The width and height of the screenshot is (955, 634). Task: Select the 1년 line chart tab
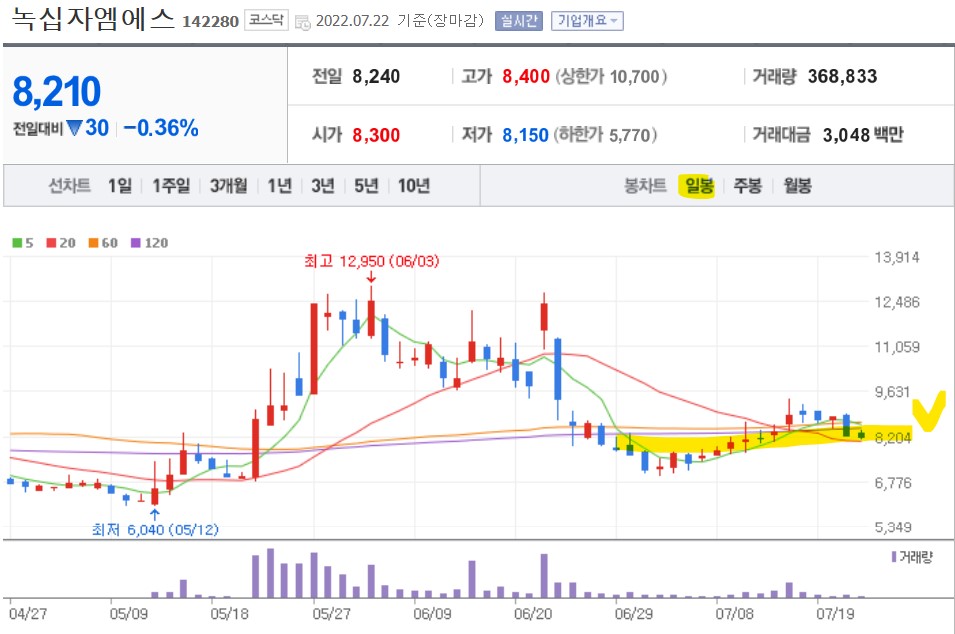280,185
